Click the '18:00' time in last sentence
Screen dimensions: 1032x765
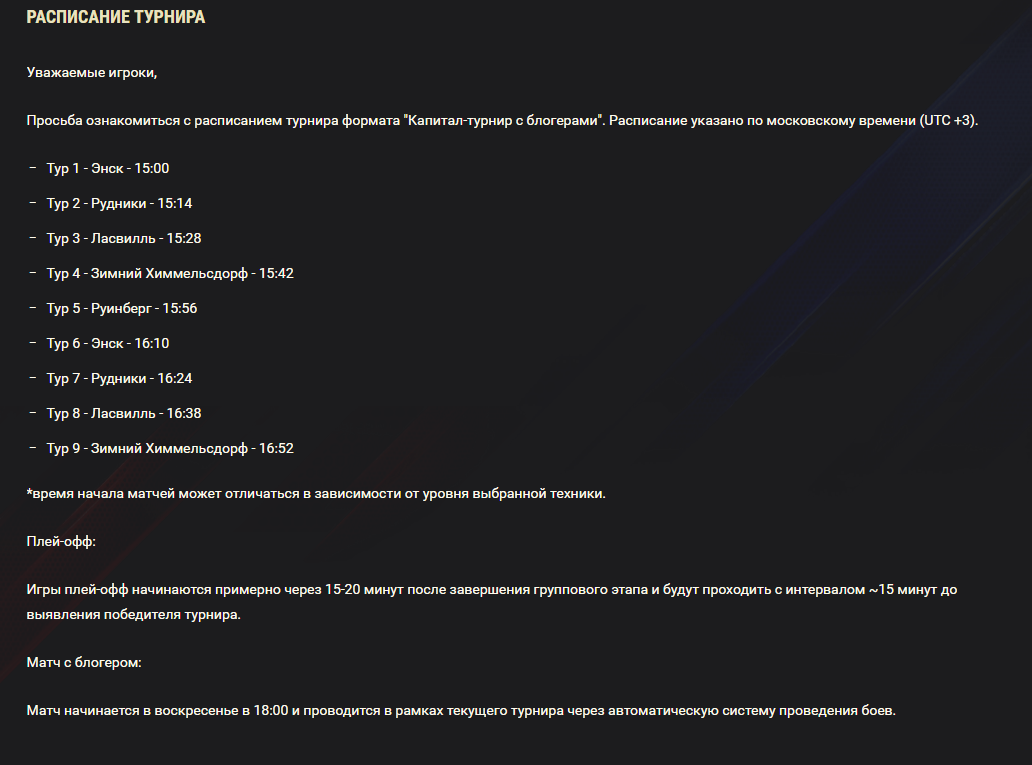[x=271, y=711]
